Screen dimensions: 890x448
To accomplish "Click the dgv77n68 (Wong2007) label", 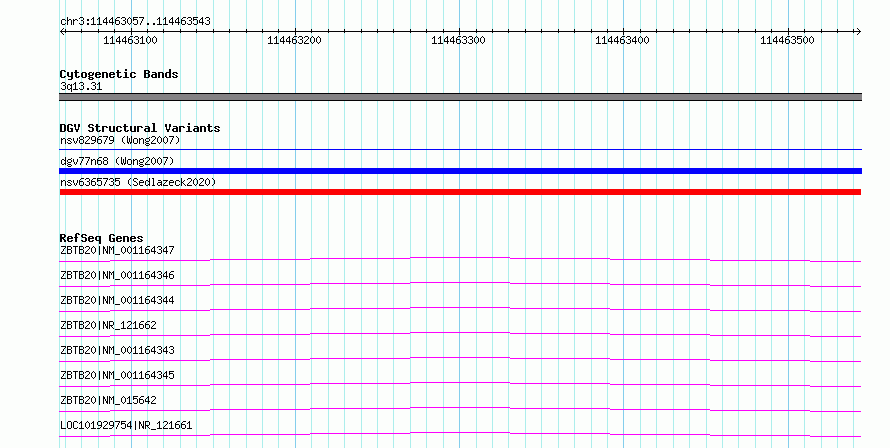I will tap(117, 161).
